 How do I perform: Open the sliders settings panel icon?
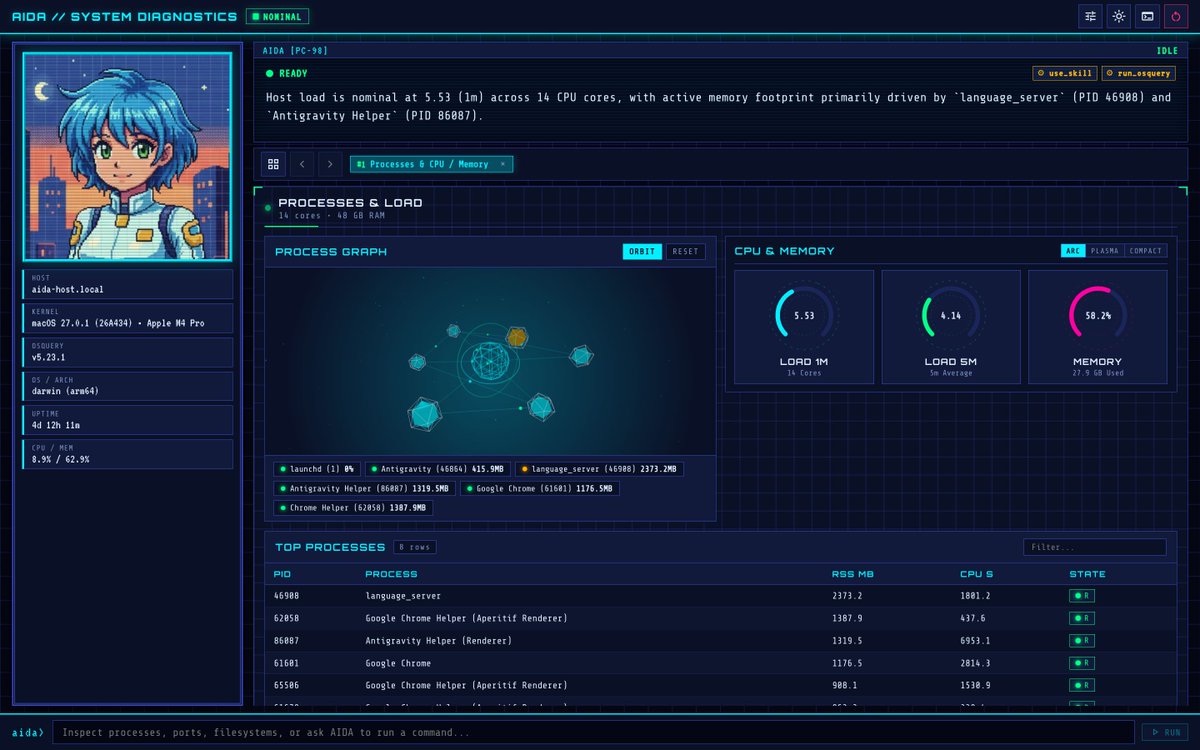point(1090,16)
